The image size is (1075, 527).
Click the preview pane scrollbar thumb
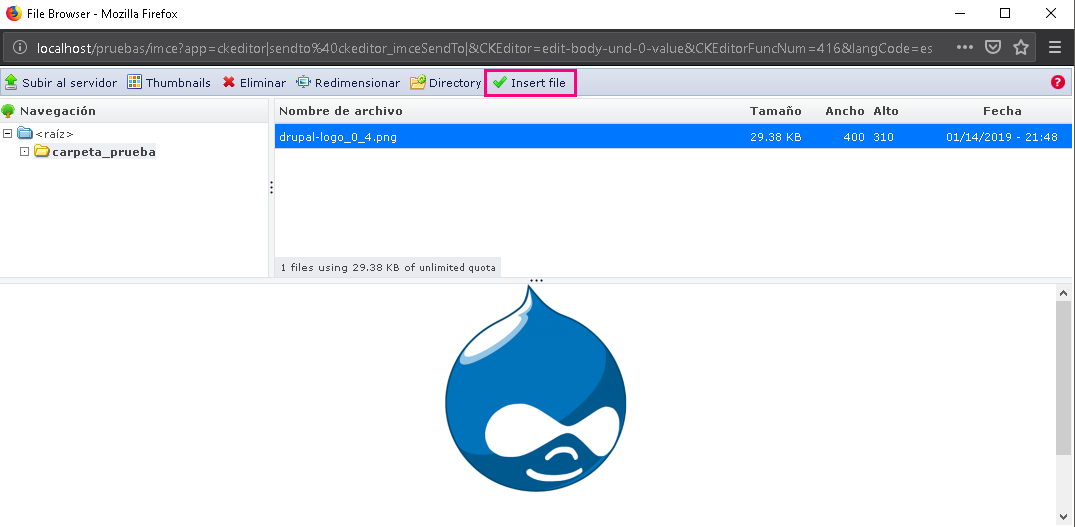(x=1063, y=378)
